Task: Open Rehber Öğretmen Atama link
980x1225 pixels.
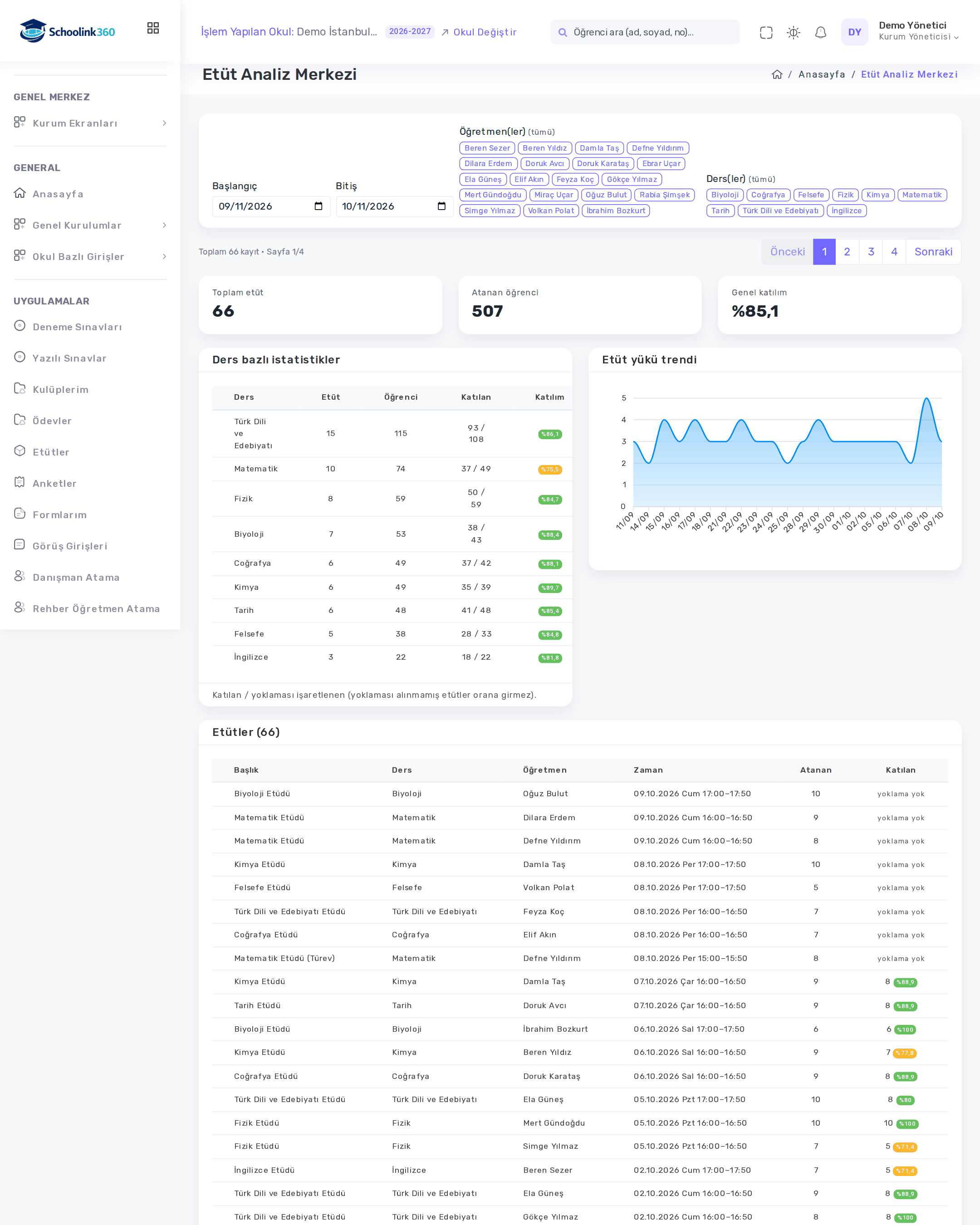Action: point(96,608)
